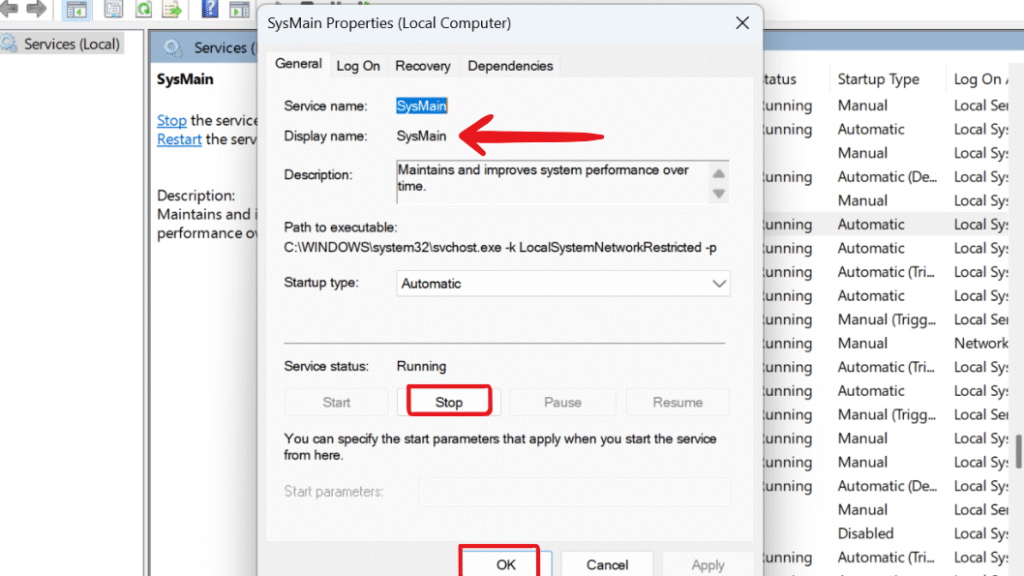
Task: Toggle the Show/Hide Console Tree icon
Action: 76,9
